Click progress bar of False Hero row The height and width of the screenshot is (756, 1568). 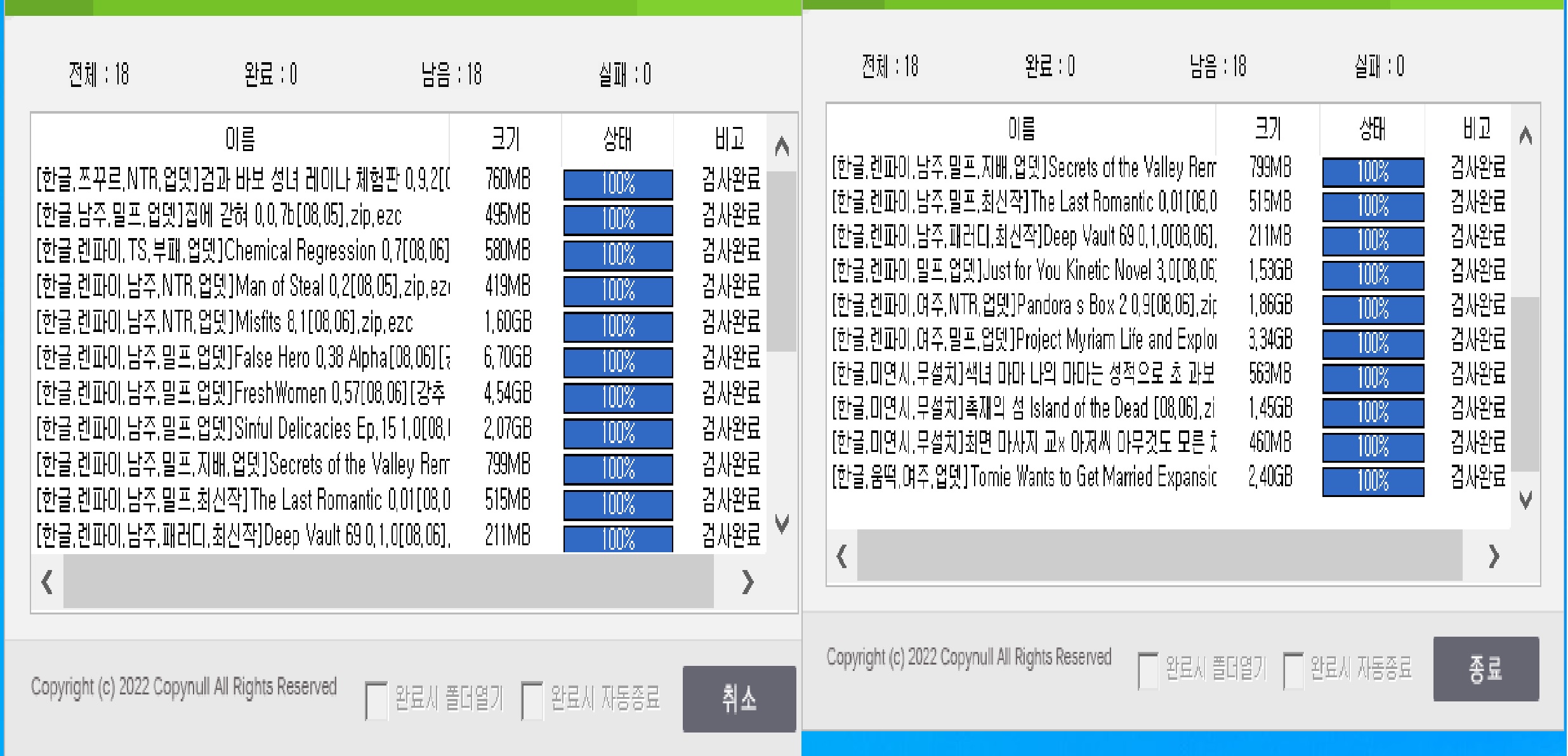point(618,362)
